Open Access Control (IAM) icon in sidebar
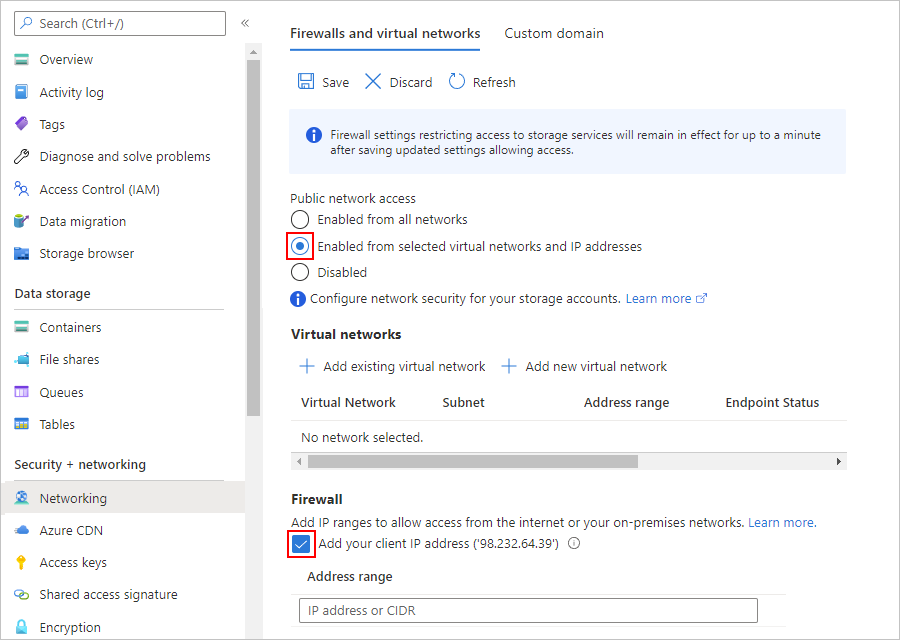This screenshot has height=640, width=900. [x=22, y=189]
